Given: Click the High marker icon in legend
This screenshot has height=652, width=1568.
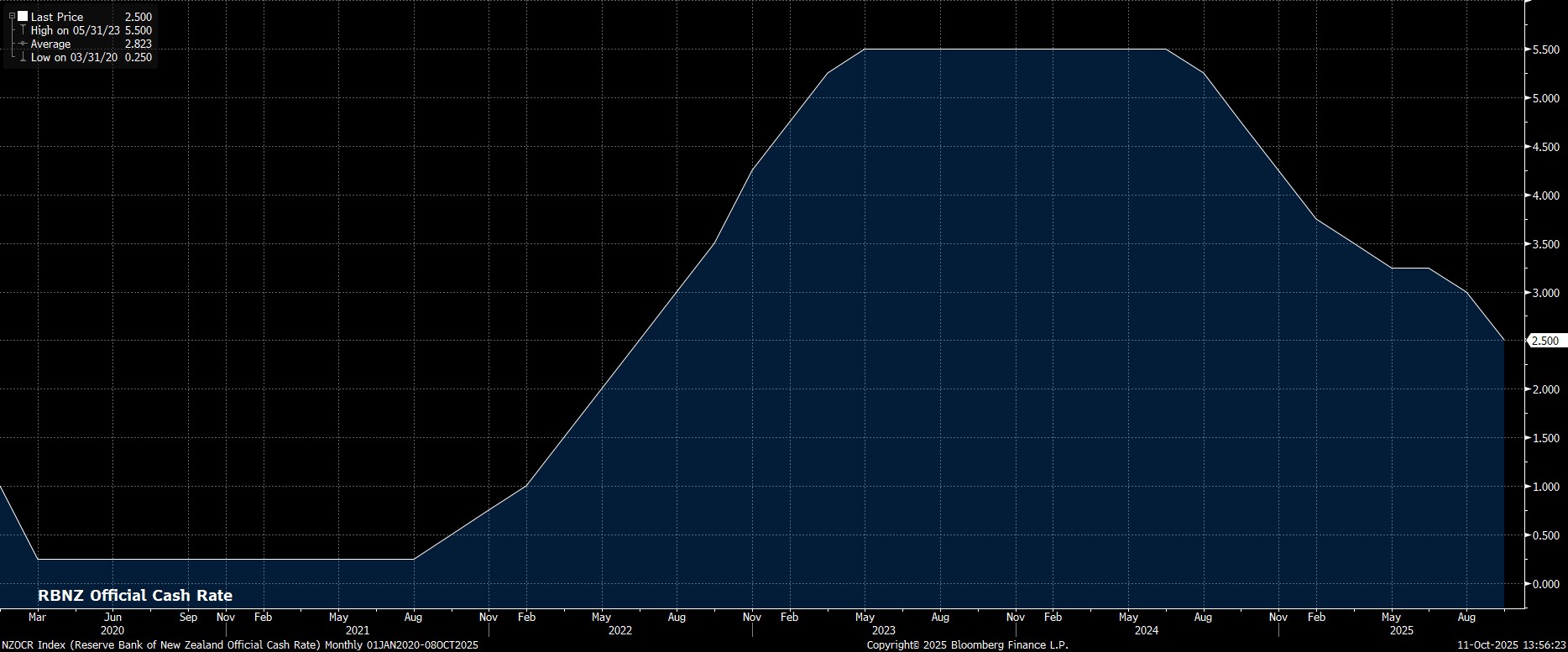Looking at the screenshot, I should point(23,30).
